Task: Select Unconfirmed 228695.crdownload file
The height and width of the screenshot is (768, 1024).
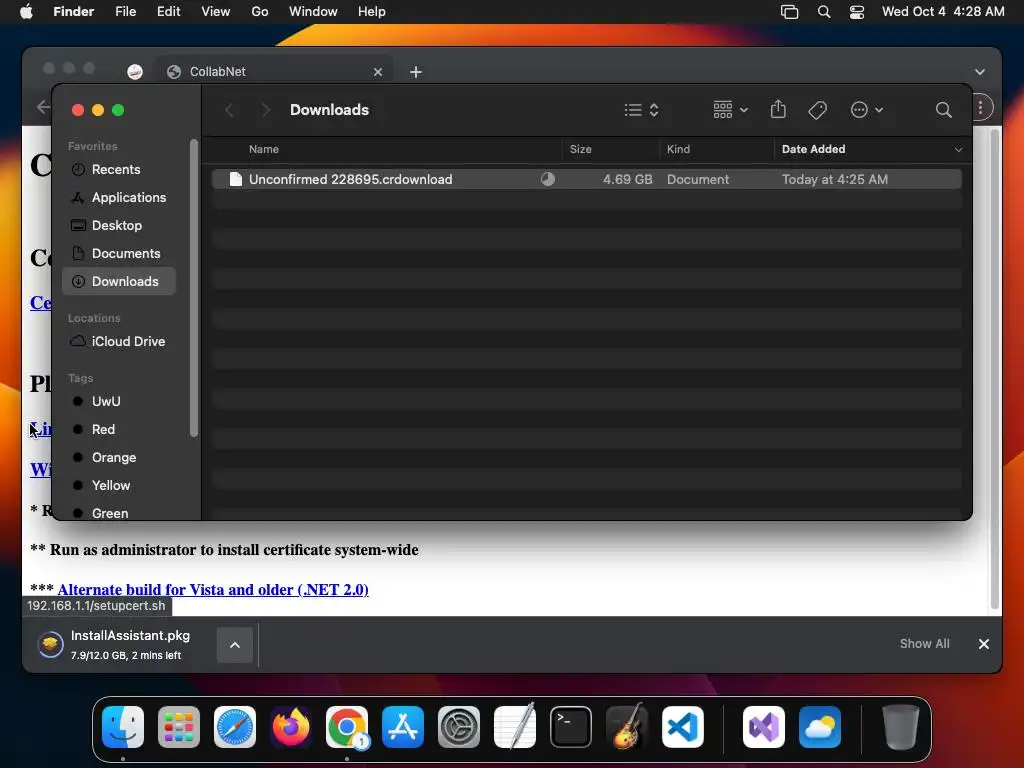Action: pyautogui.click(x=586, y=179)
